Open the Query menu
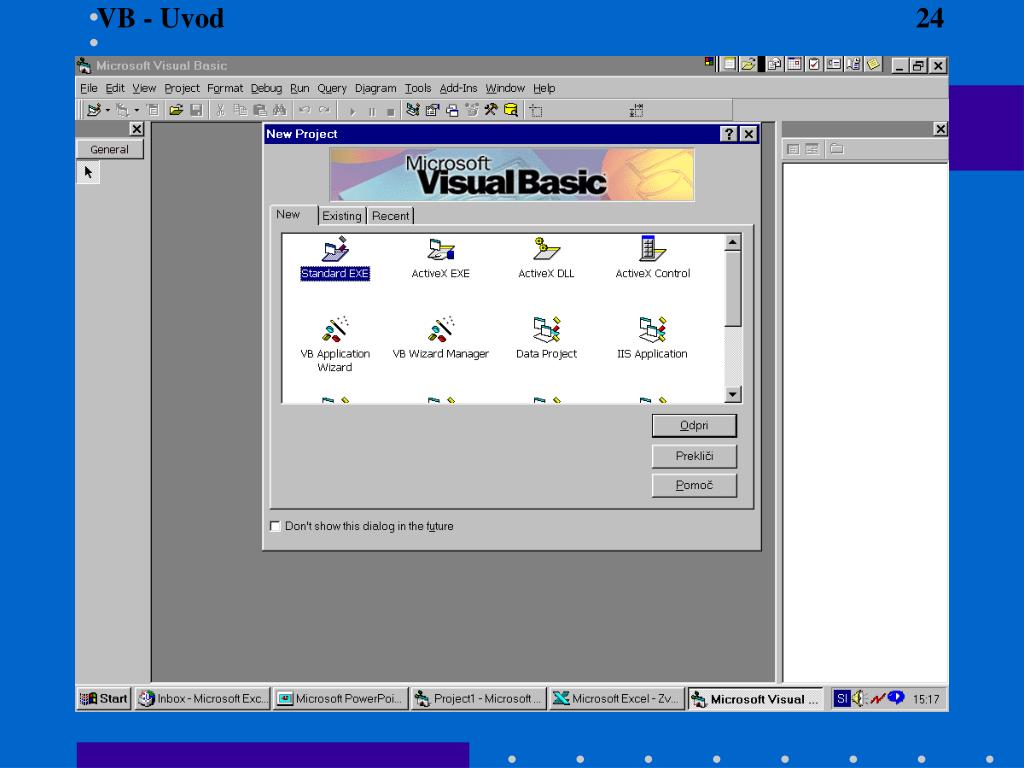 (x=332, y=88)
